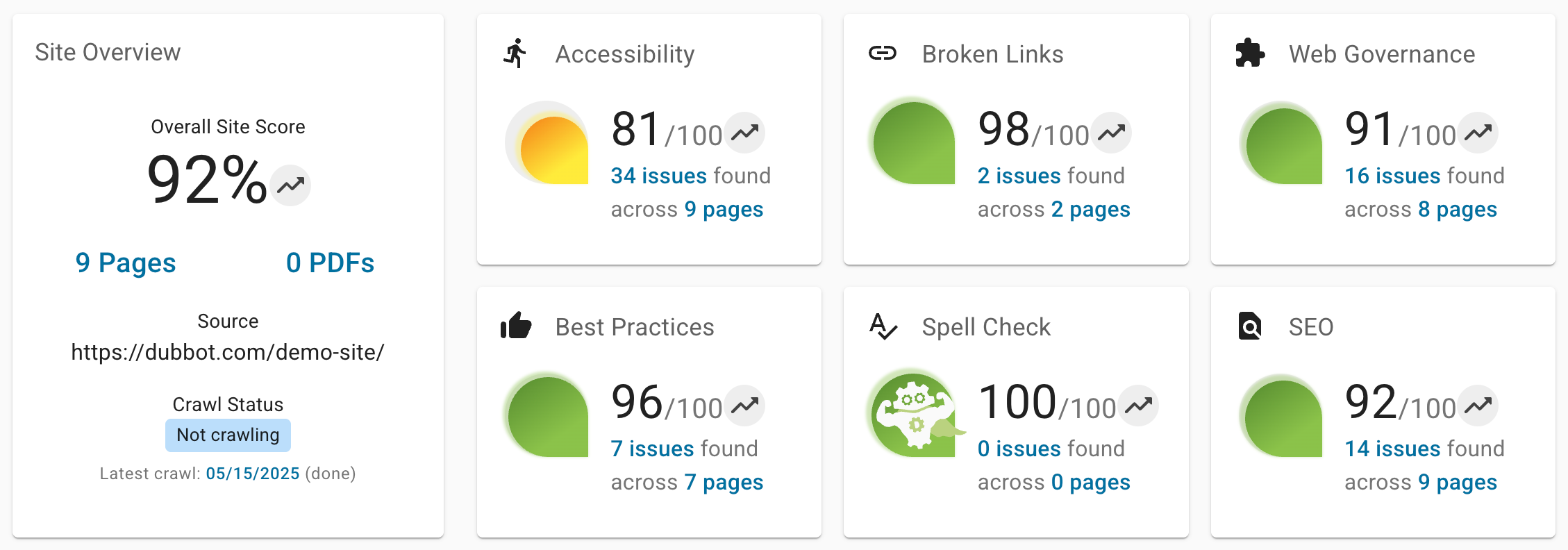Image resolution: width=1568 pixels, height=550 pixels.
Task: Click the Spell Check mascot gauge icon
Action: pos(915,415)
